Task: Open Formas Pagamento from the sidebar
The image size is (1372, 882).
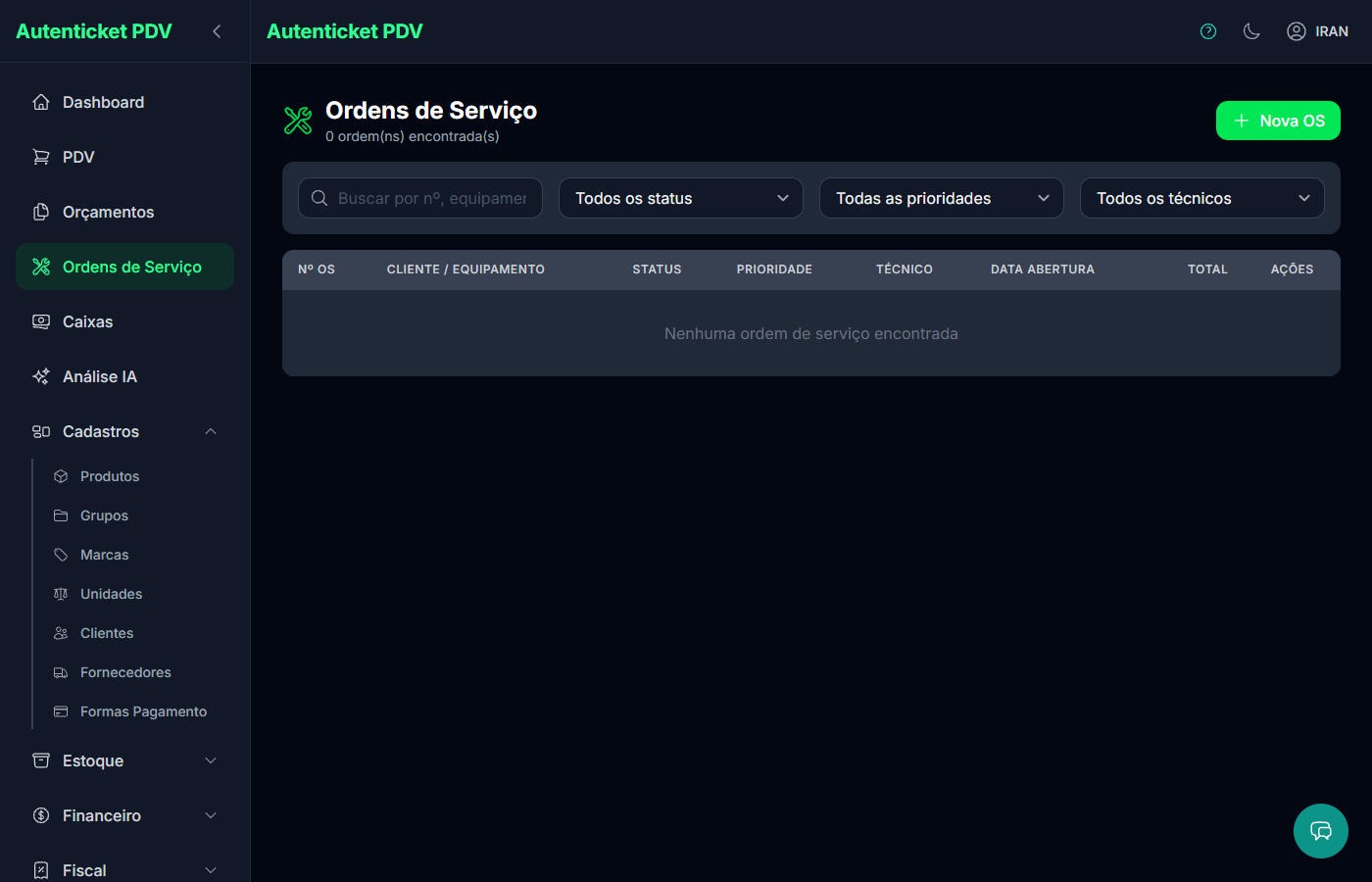Action: point(144,711)
